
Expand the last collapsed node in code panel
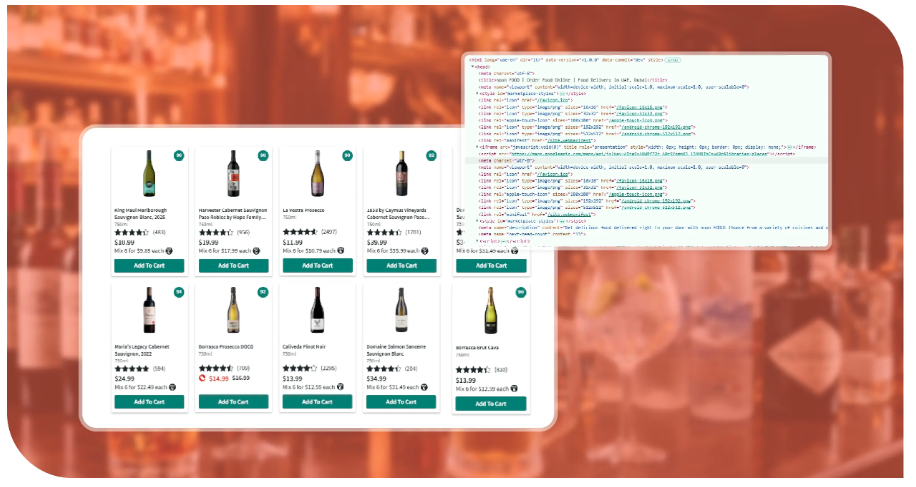(x=478, y=241)
